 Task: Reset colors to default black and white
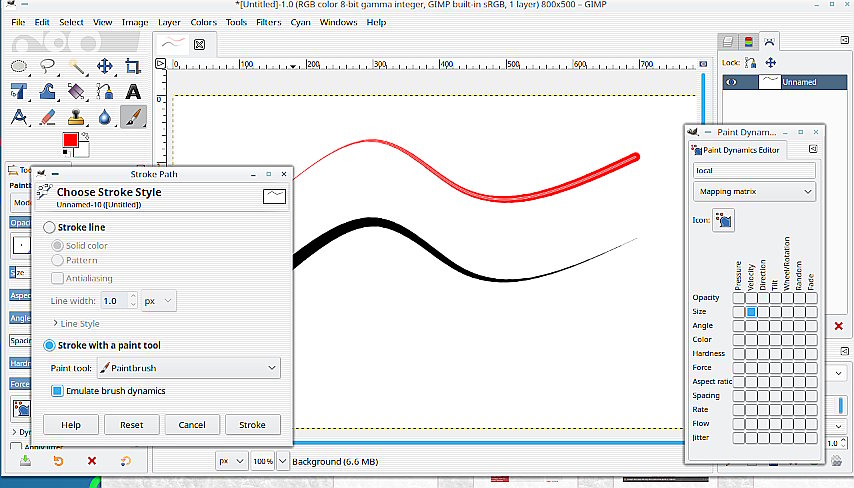click(x=66, y=153)
